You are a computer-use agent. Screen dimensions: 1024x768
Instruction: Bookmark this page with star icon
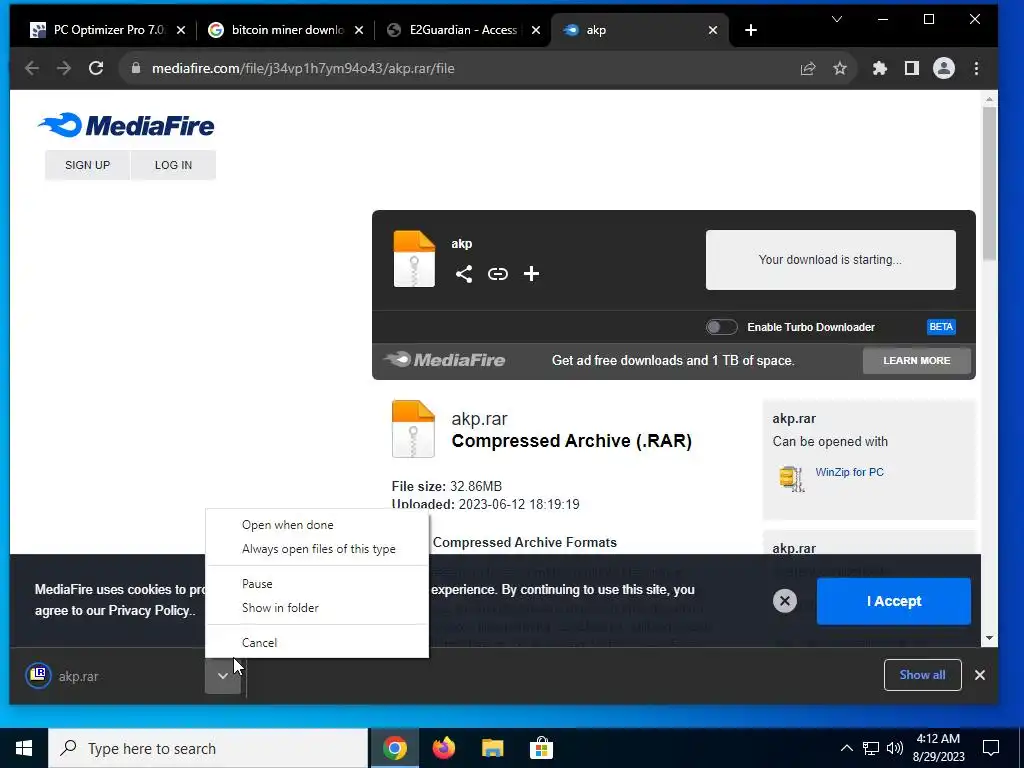pyautogui.click(x=840, y=68)
